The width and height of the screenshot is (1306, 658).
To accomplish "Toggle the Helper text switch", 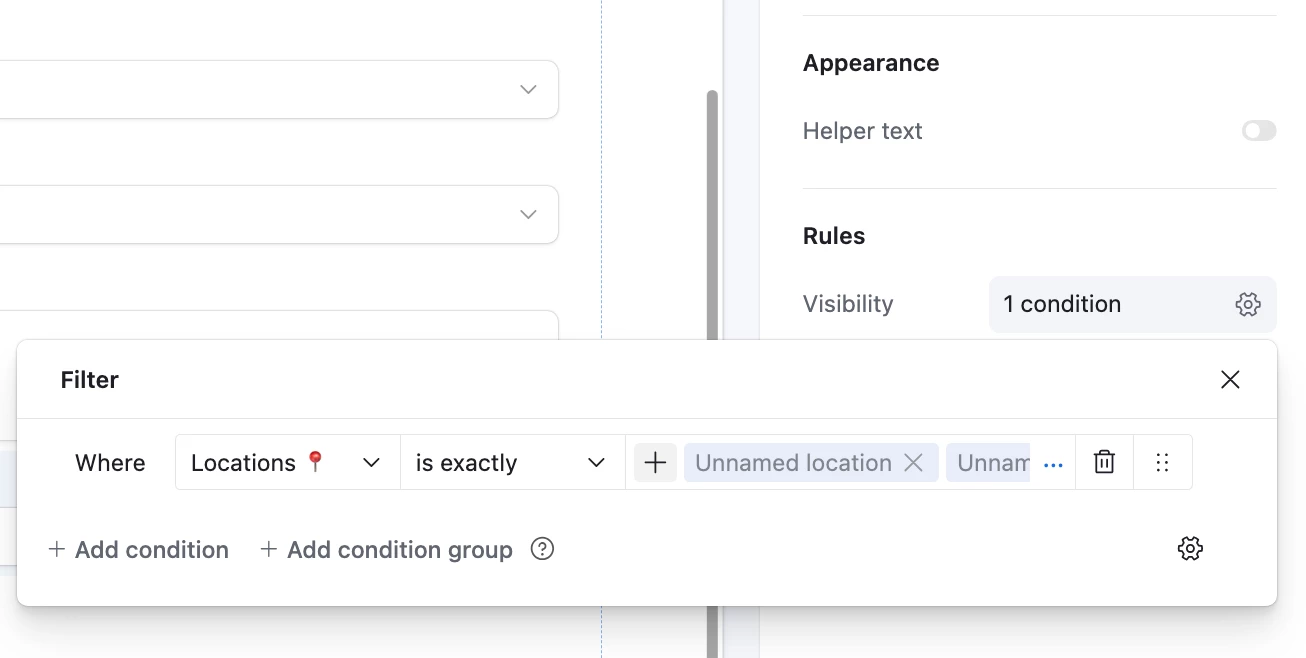I will point(1259,131).
